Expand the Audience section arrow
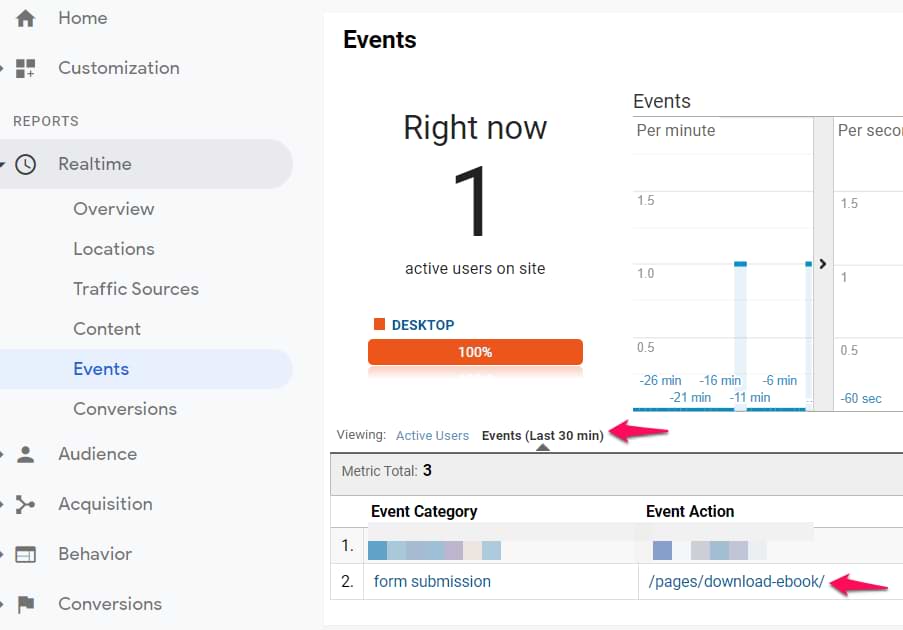Image resolution: width=903 pixels, height=630 pixels. tap(3, 454)
